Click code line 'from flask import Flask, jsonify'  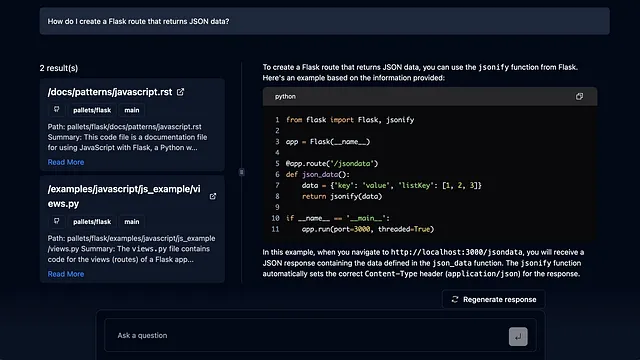point(350,120)
